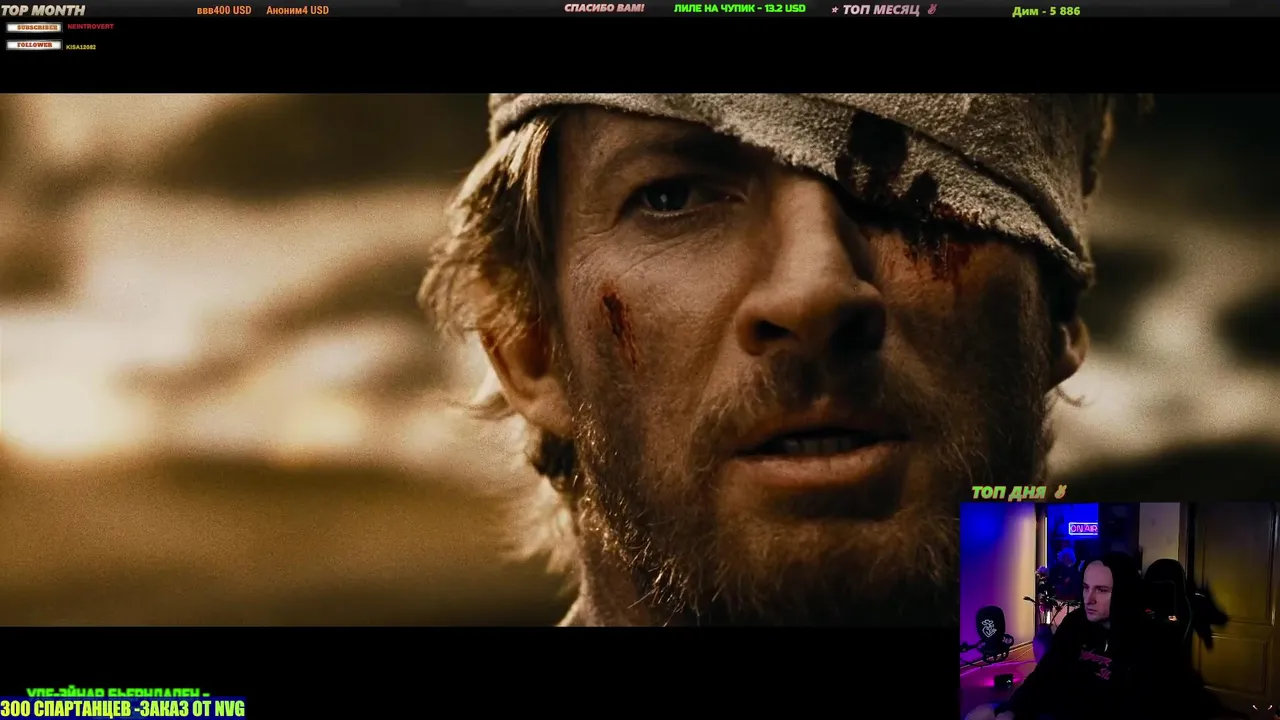
Task: Click the "СПАСИБО ВАМ!" label
Action: click(604, 8)
